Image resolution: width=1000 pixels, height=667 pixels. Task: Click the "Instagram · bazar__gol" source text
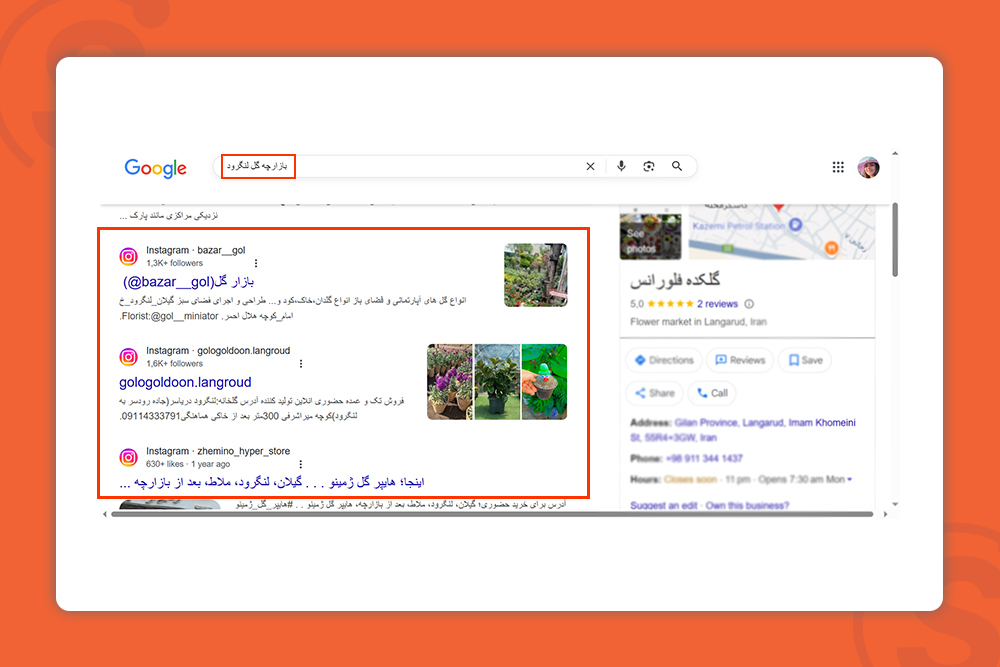pos(195,250)
